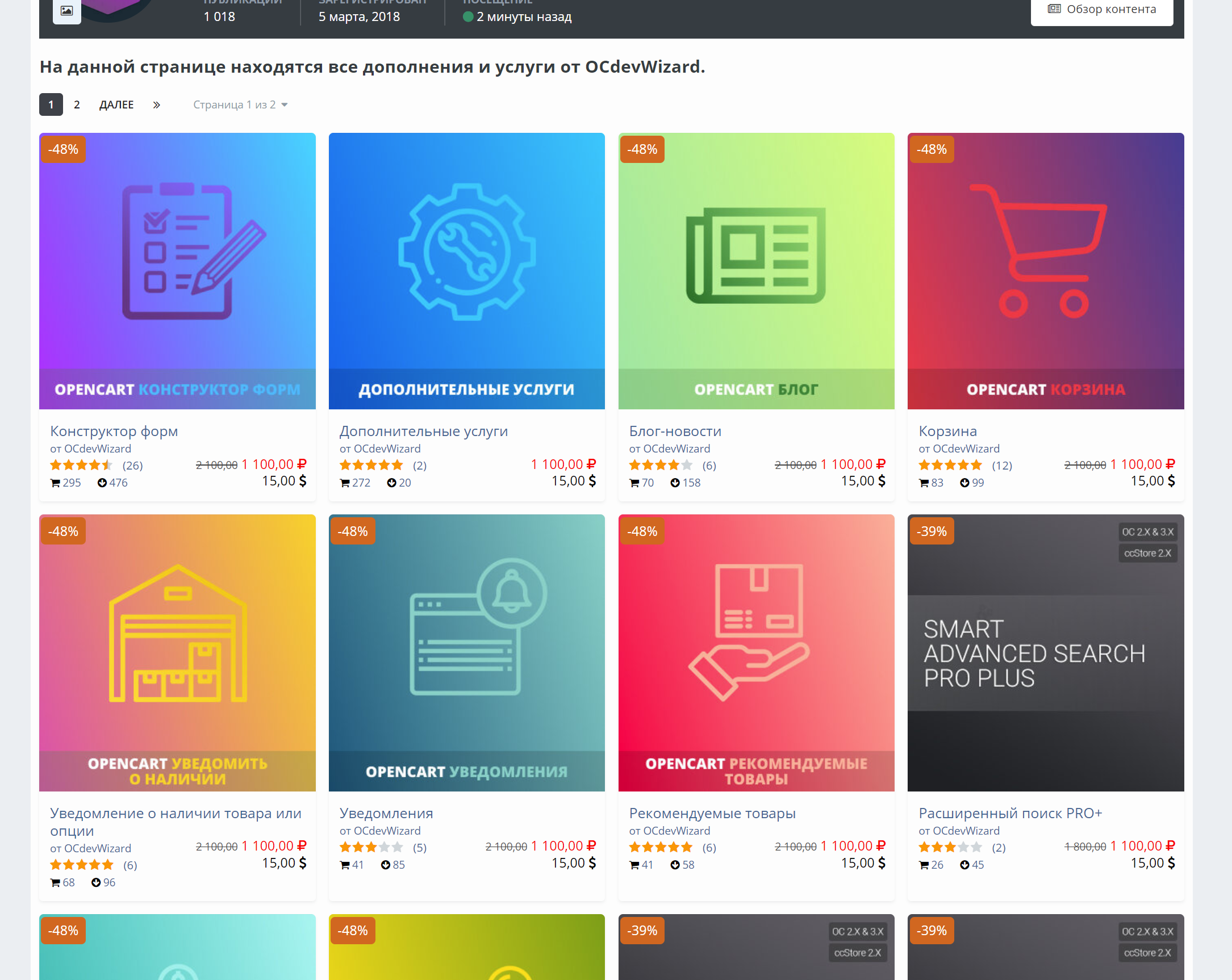Open Уведомление о наличии товара или опции link

(x=176, y=822)
